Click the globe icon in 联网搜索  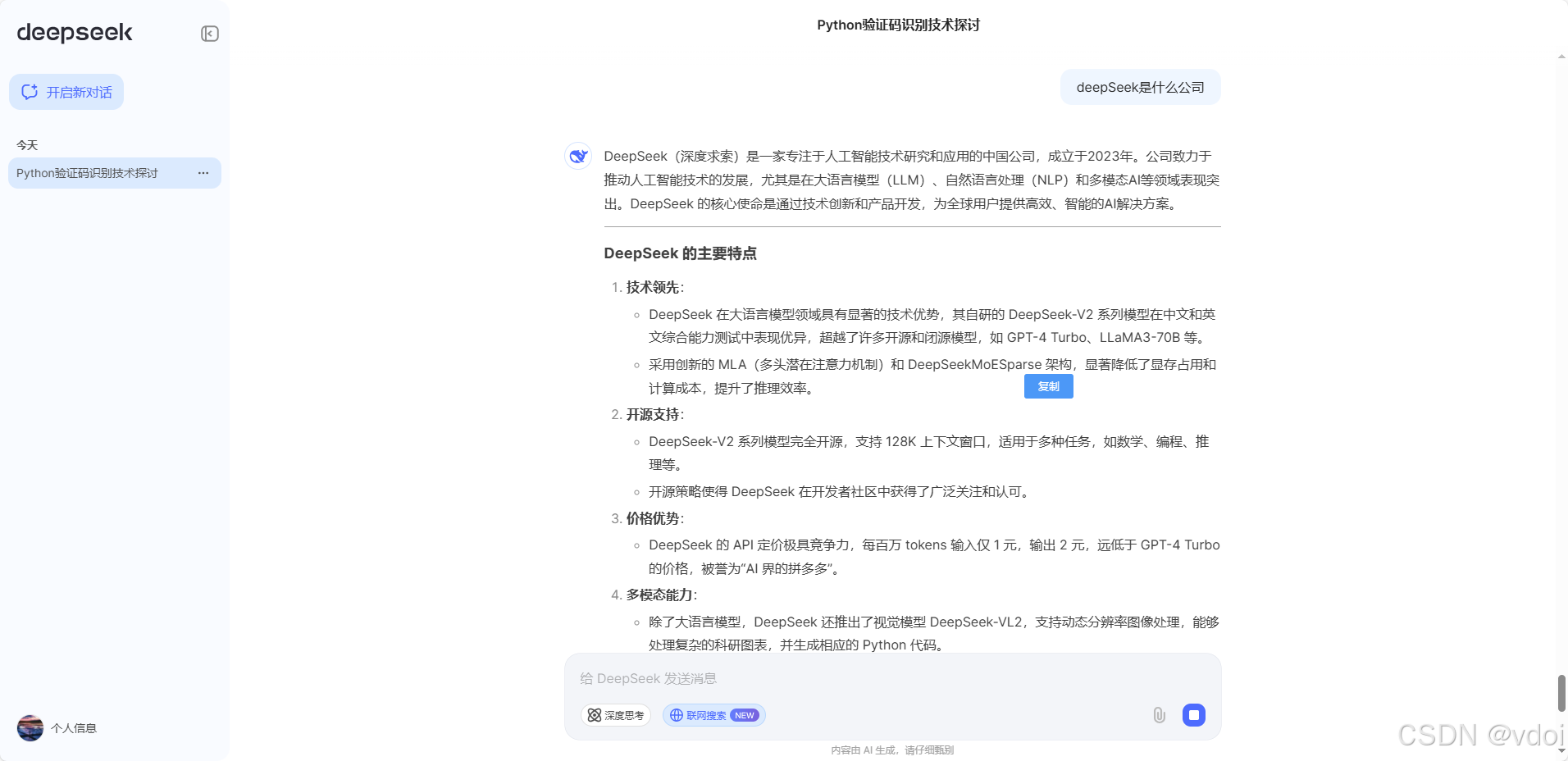[x=677, y=715]
